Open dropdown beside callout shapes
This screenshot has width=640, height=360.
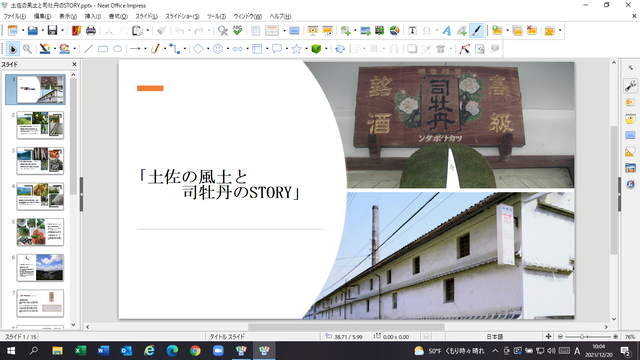[x=287, y=49]
